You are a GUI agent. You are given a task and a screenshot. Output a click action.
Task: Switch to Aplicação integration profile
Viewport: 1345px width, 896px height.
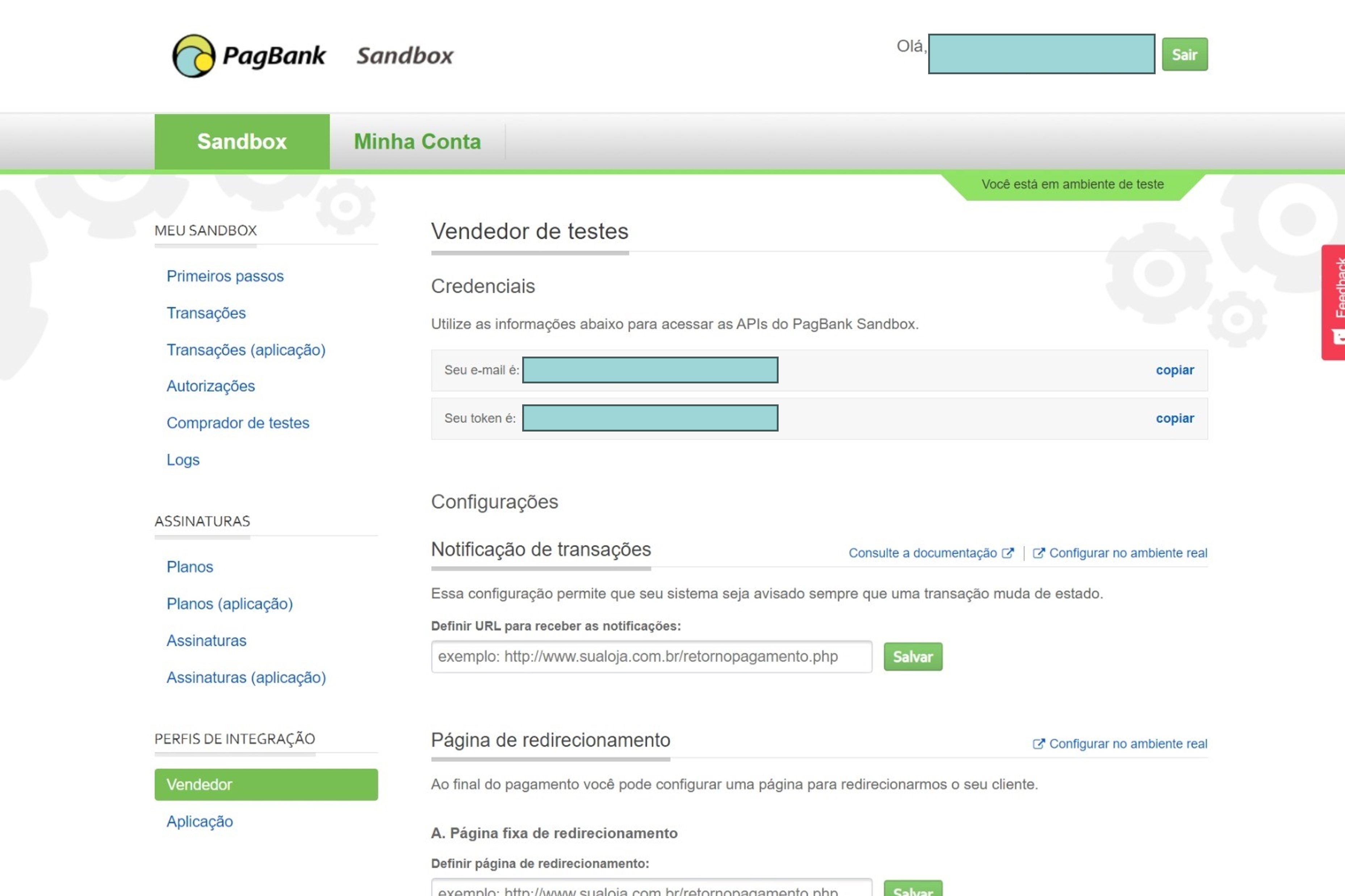pos(200,821)
